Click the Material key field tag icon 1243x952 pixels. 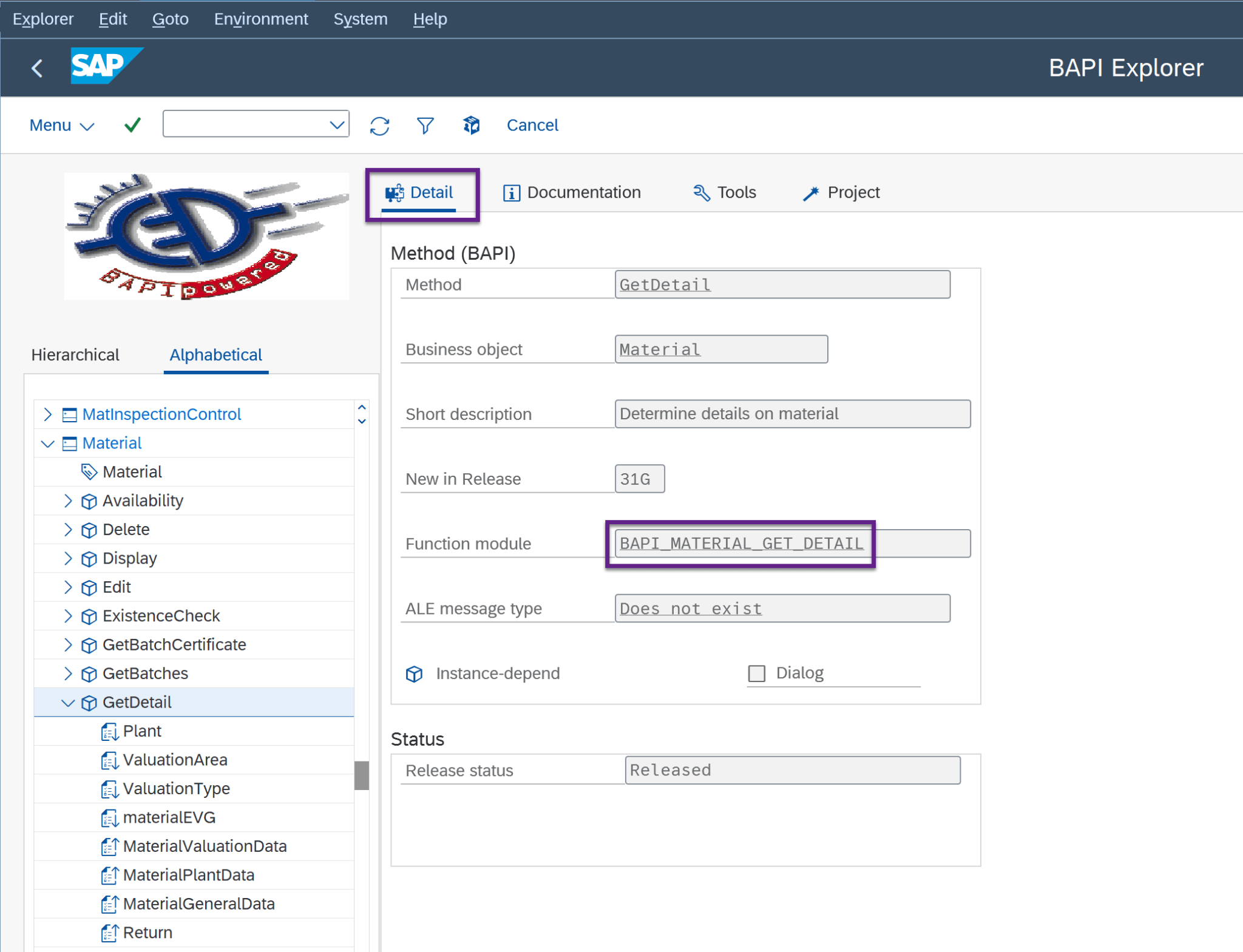(89, 471)
